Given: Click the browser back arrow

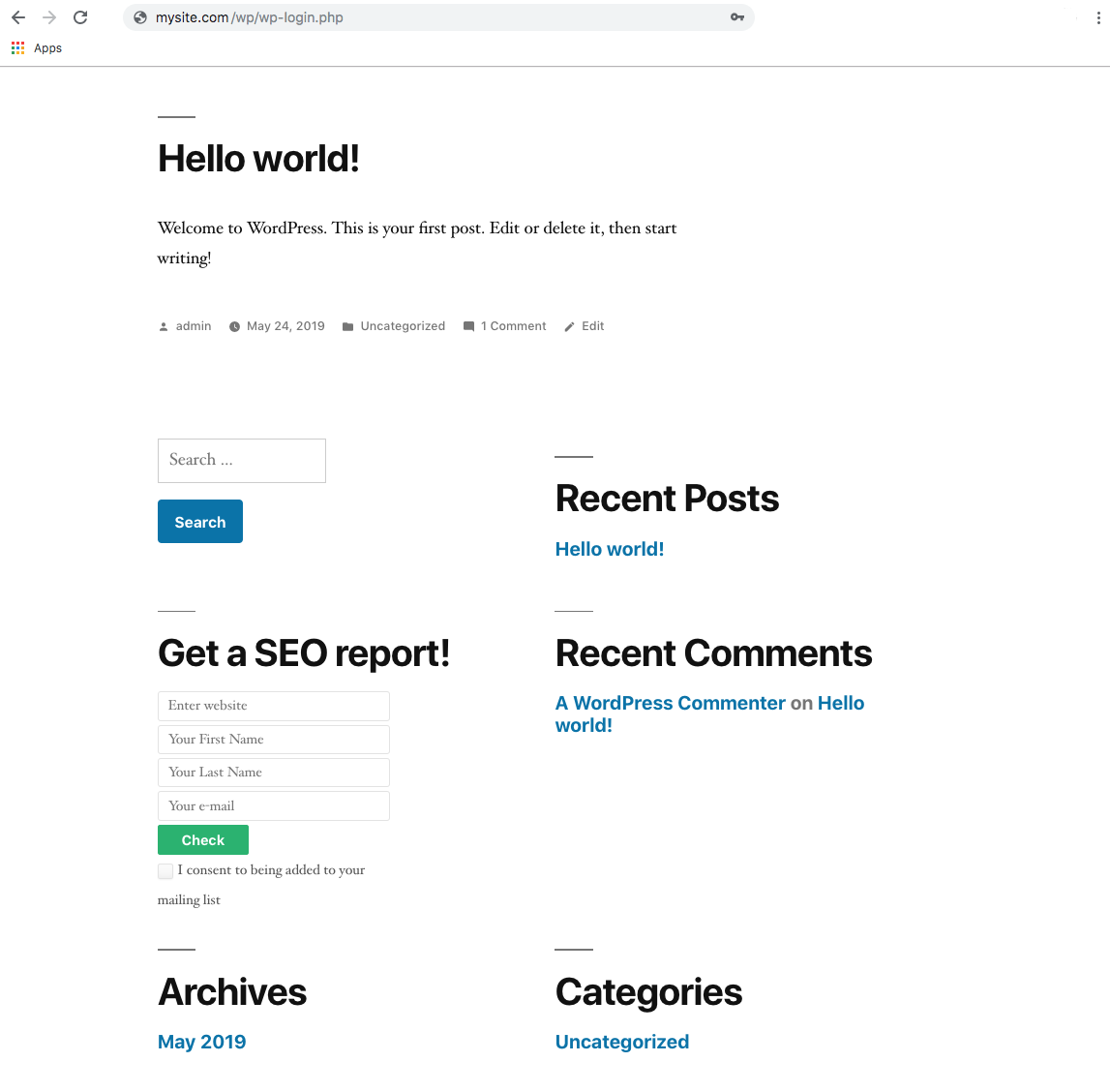Looking at the screenshot, I should pos(18,17).
